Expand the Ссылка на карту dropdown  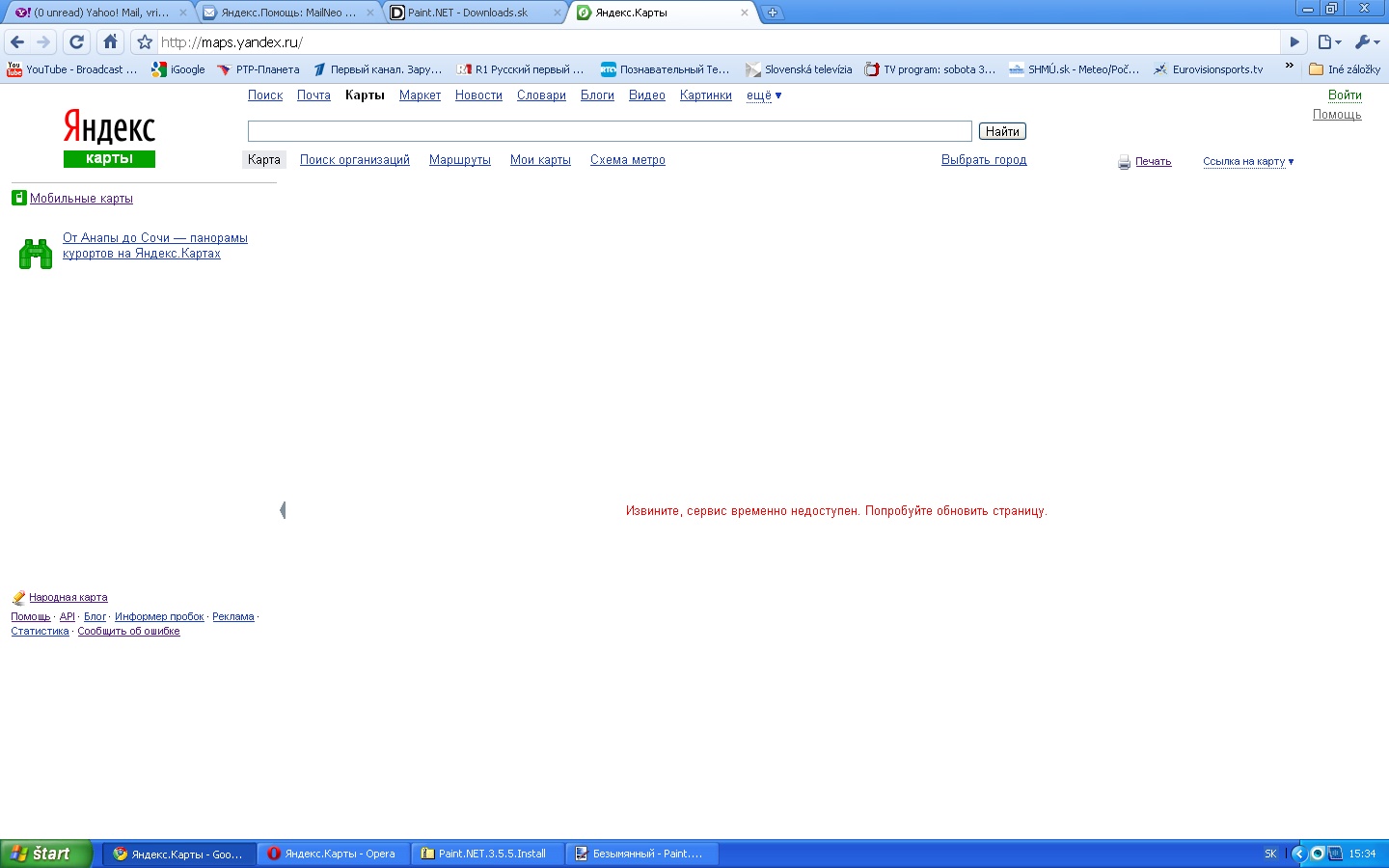pyautogui.click(x=1248, y=161)
